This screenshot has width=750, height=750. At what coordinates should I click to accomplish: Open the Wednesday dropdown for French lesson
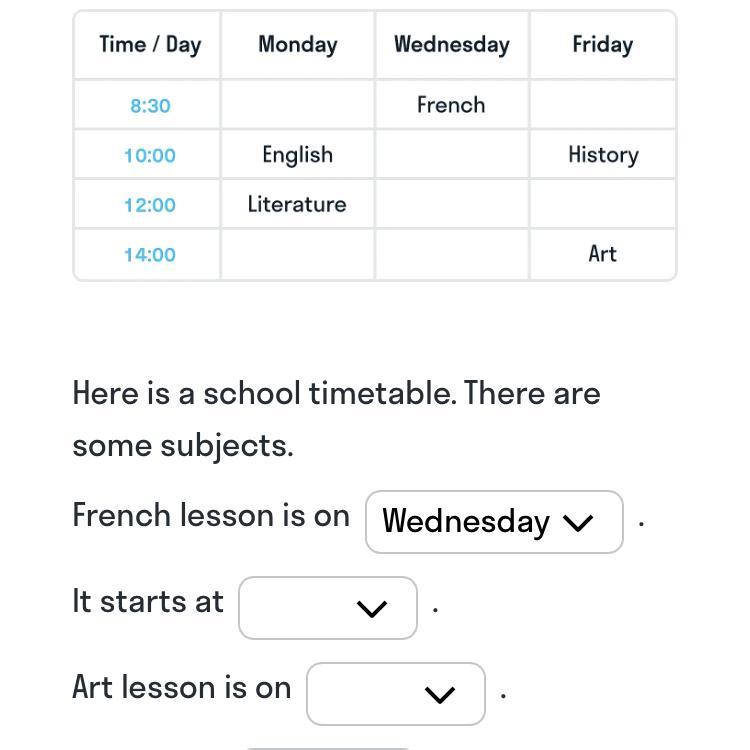click(x=494, y=522)
